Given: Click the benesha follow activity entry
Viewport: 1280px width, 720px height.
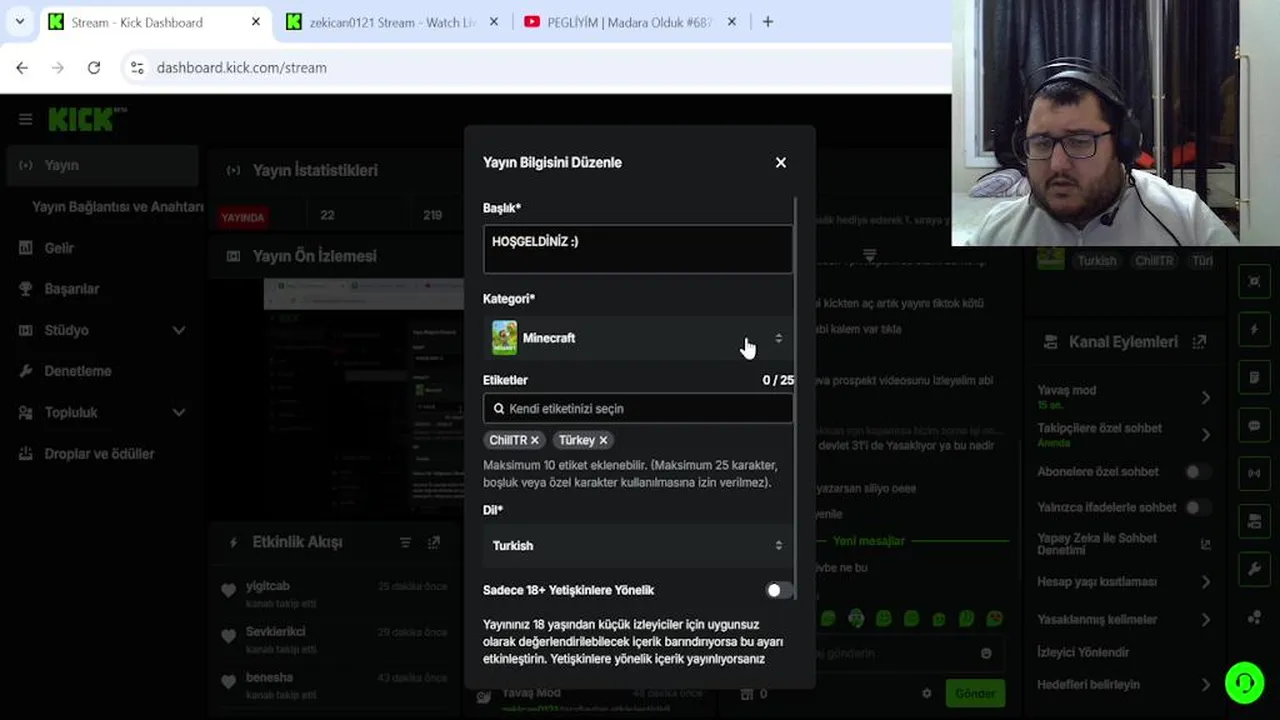Looking at the screenshot, I should pyautogui.click(x=335, y=685).
